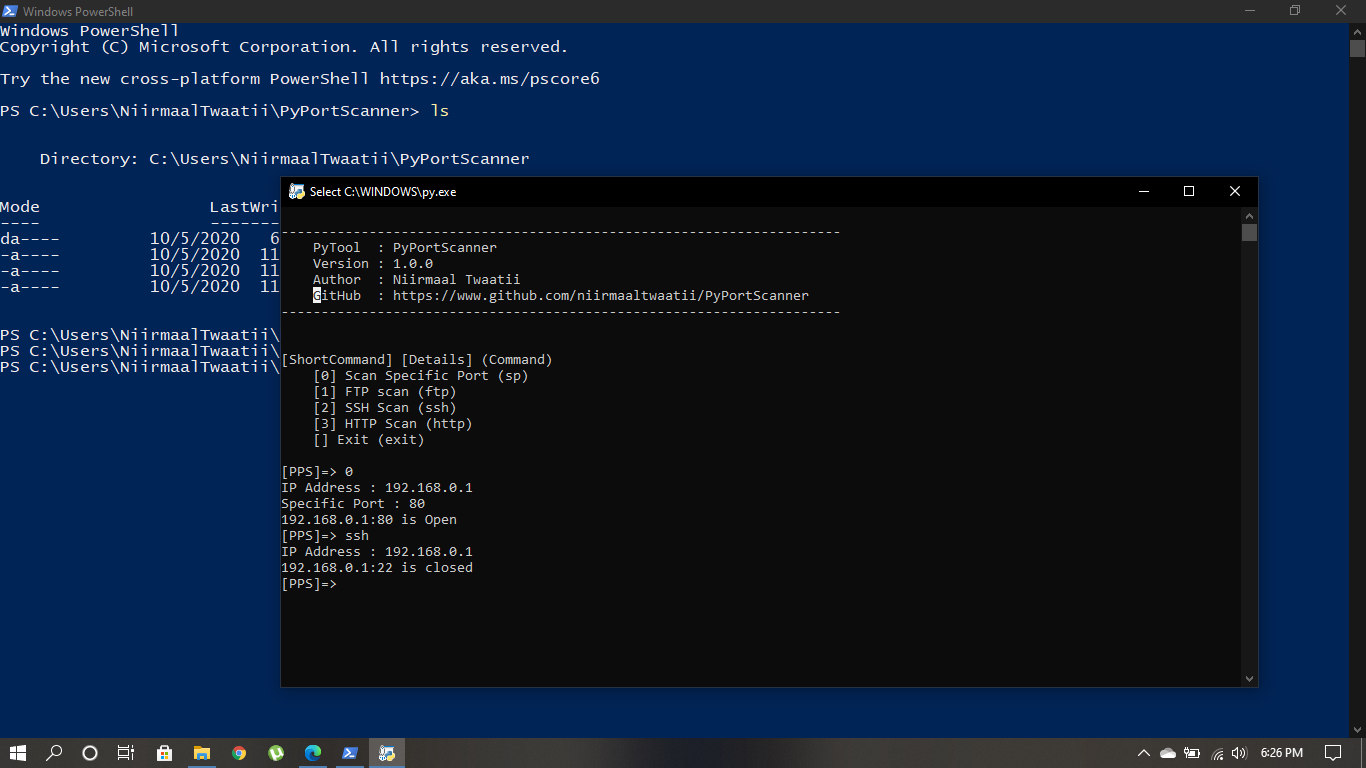Viewport: 1366px width, 768px height.
Task: Switch to Python py.exe taskbar icon
Action: pyautogui.click(x=387, y=753)
